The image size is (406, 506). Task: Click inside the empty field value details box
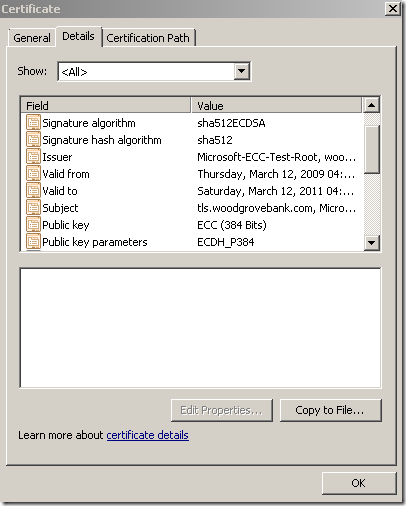[200, 328]
